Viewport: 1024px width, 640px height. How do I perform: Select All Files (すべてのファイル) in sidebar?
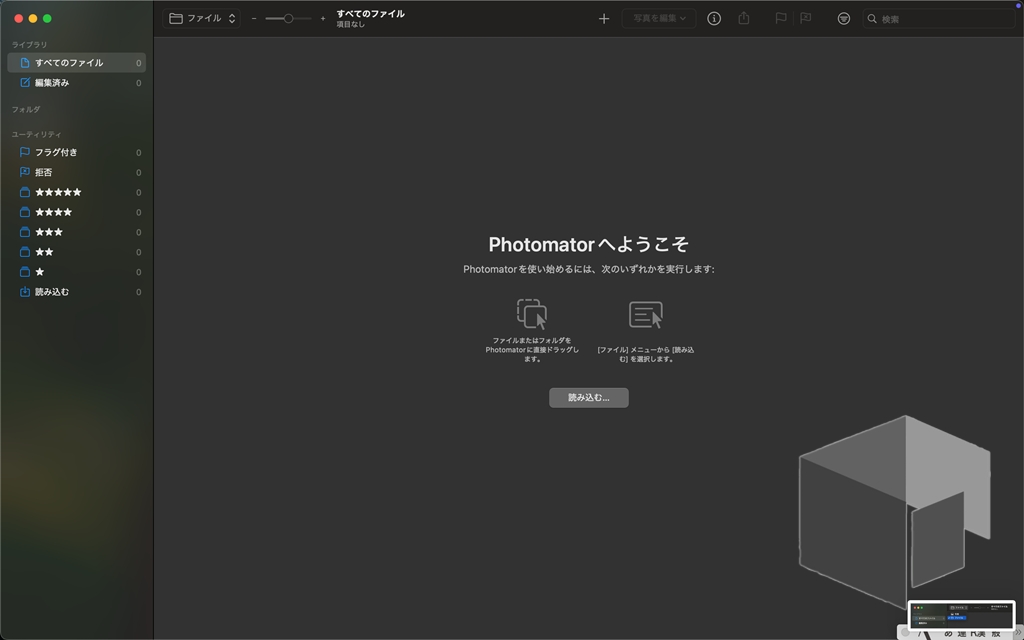pos(76,63)
